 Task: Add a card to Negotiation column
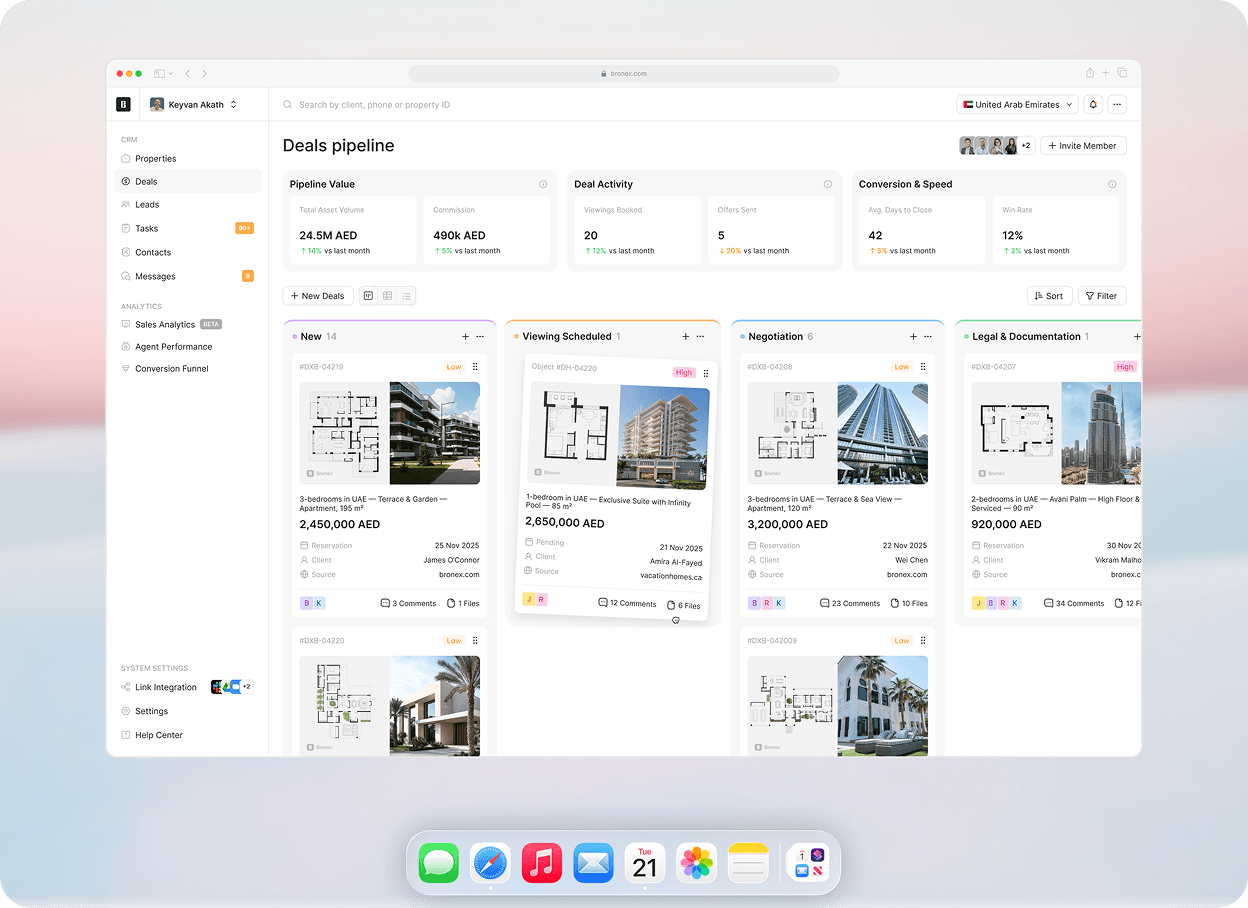click(x=913, y=337)
